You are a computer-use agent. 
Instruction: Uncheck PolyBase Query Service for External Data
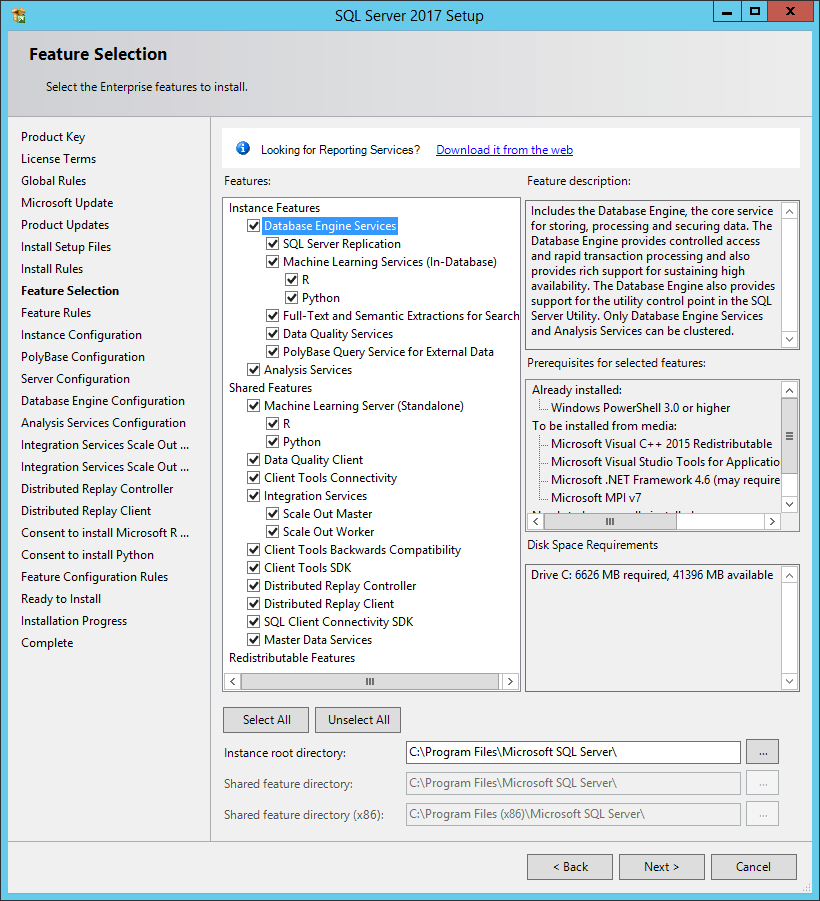click(x=272, y=352)
